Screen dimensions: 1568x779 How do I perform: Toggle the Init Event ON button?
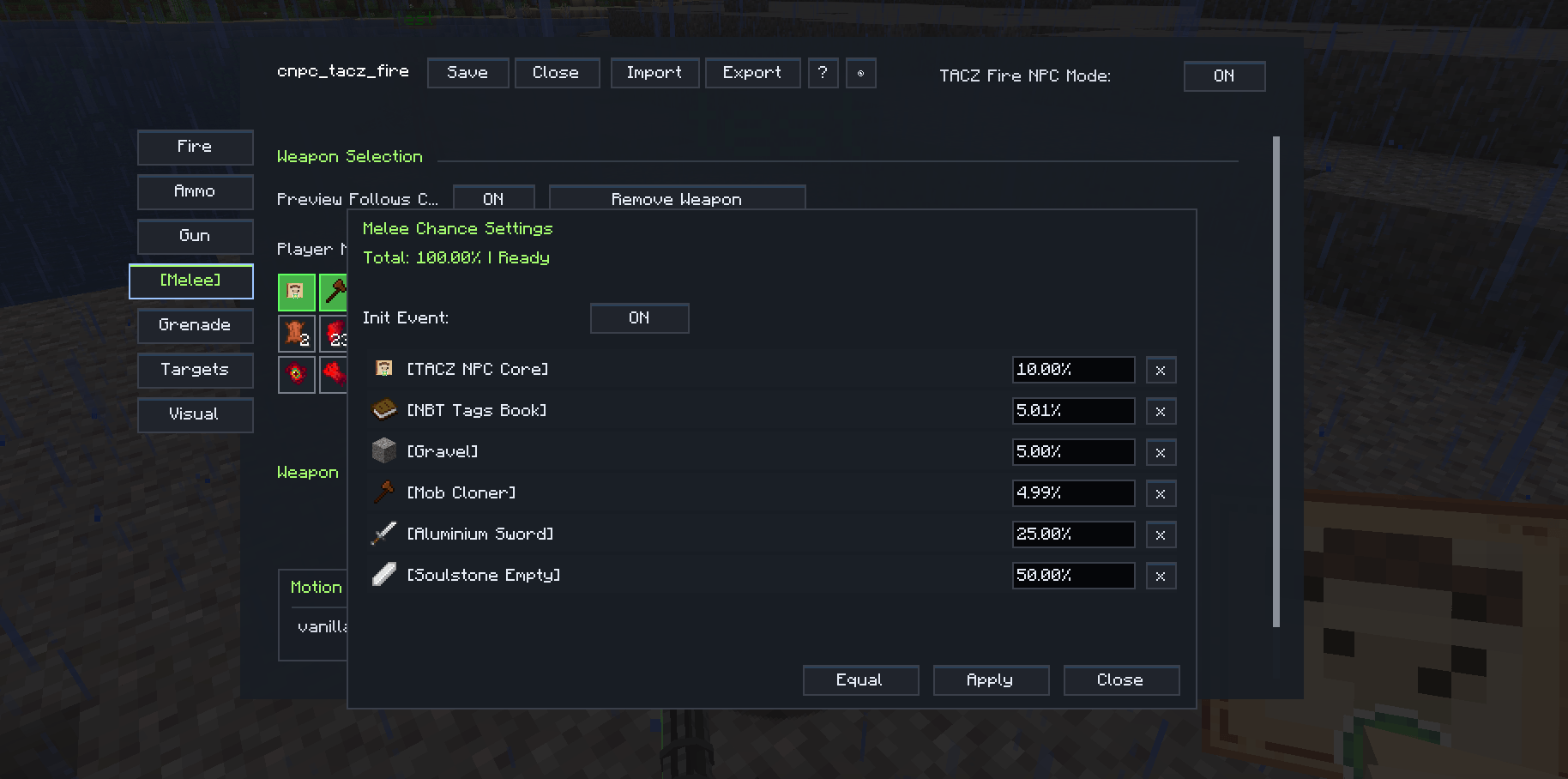639,318
